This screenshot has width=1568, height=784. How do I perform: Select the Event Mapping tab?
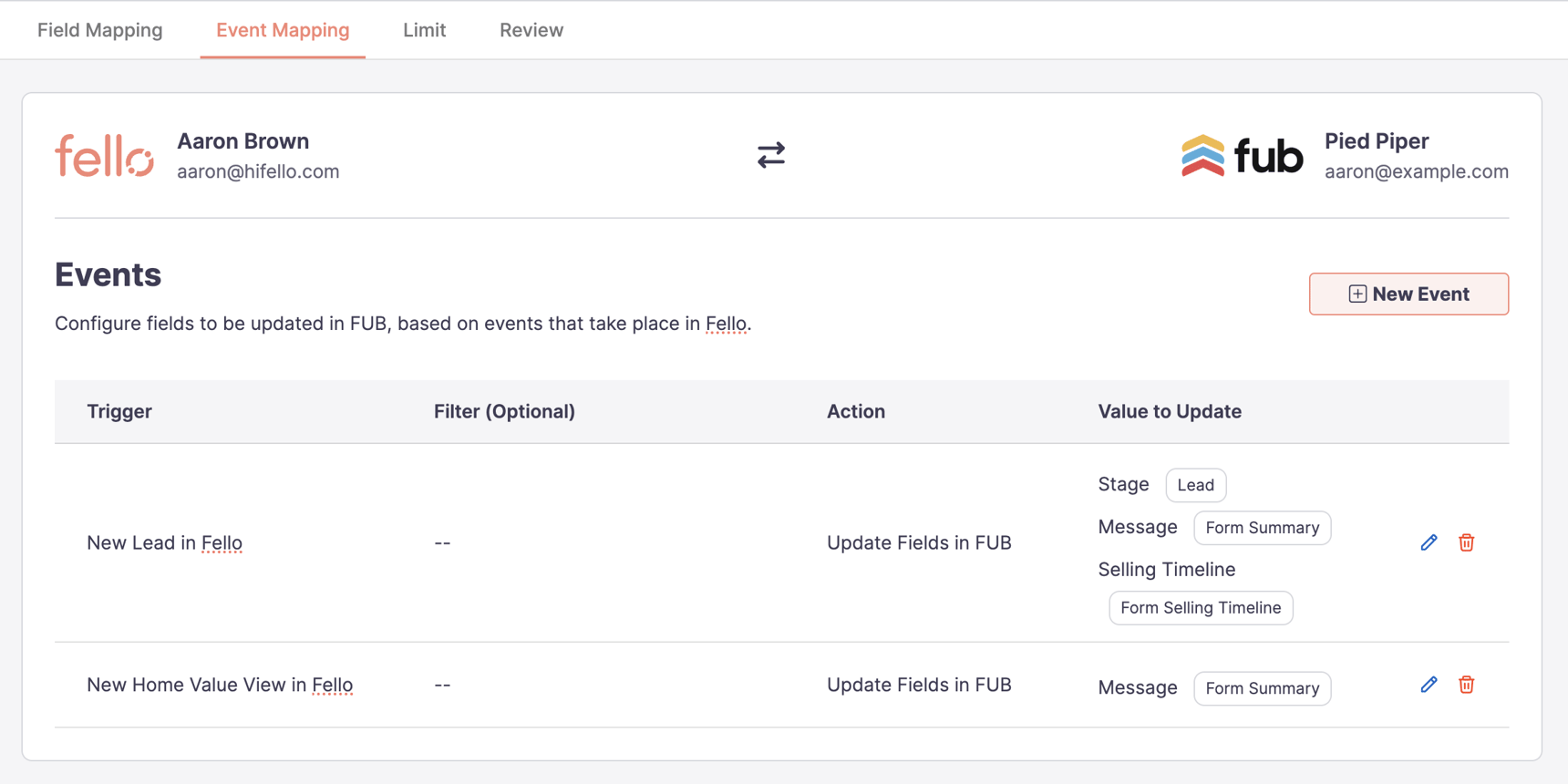coord(283,30)
